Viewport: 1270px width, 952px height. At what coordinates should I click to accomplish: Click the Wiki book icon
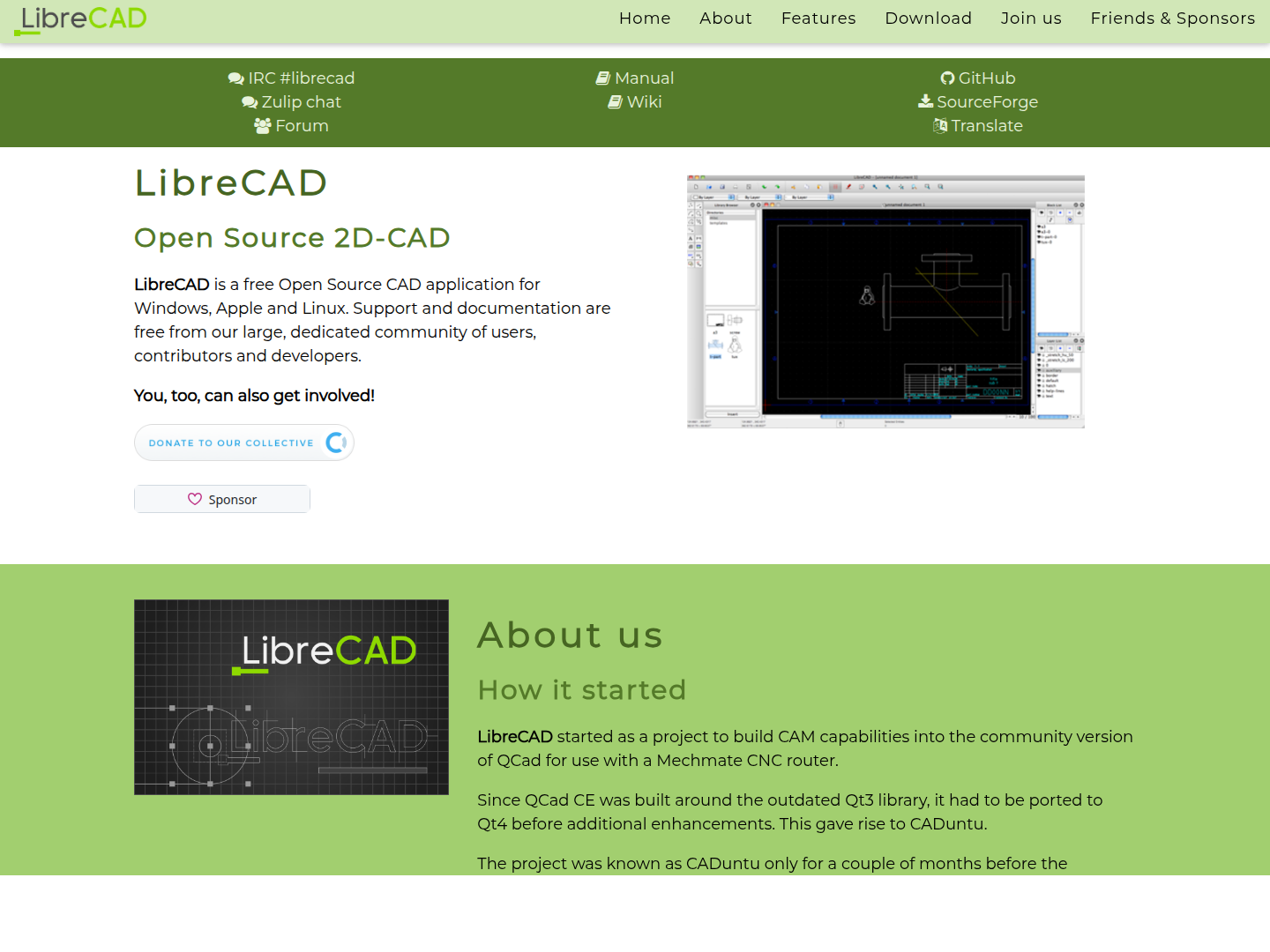click(x=616, y=102)
